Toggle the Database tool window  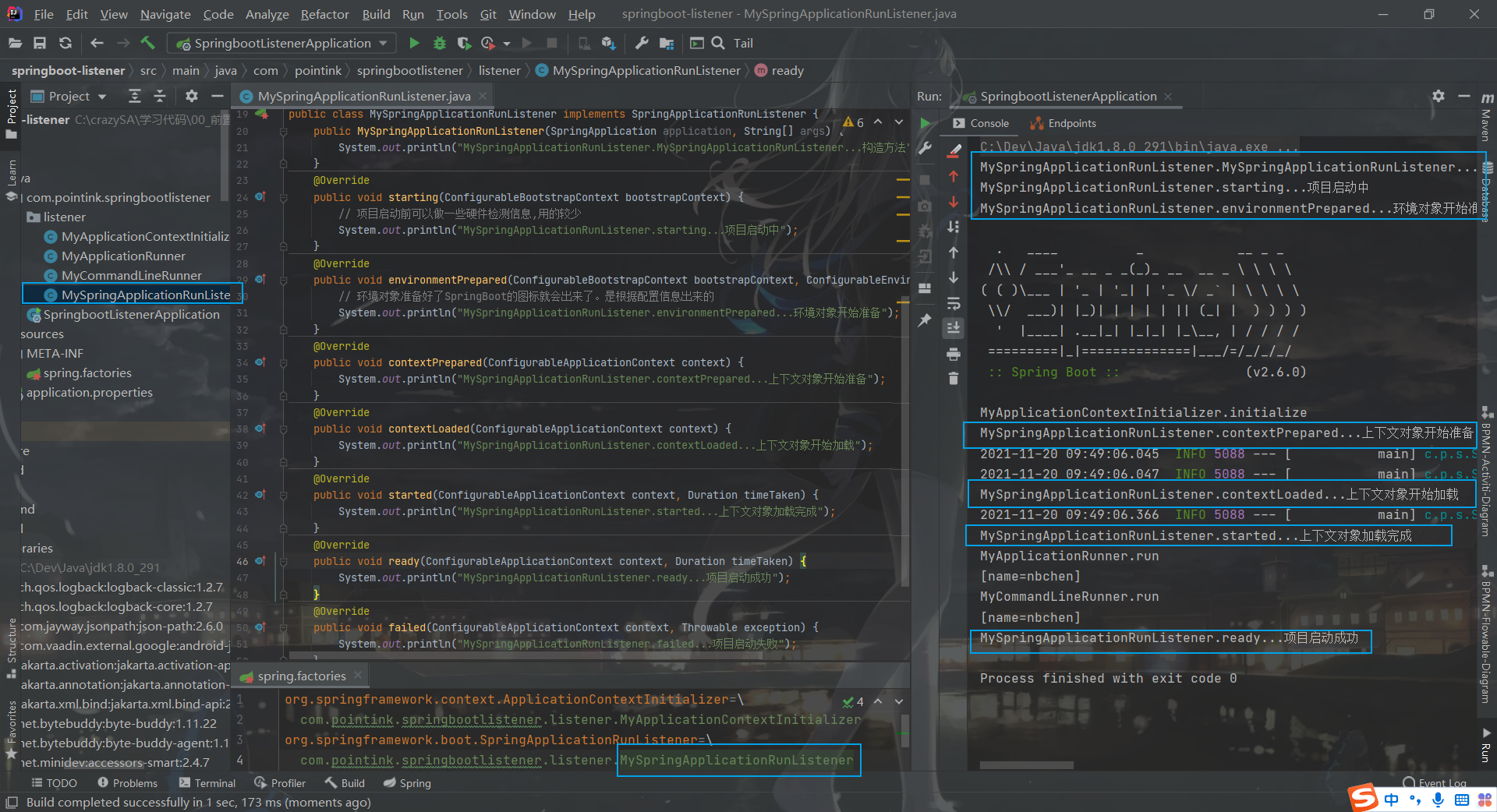[x=1487, y=193]
